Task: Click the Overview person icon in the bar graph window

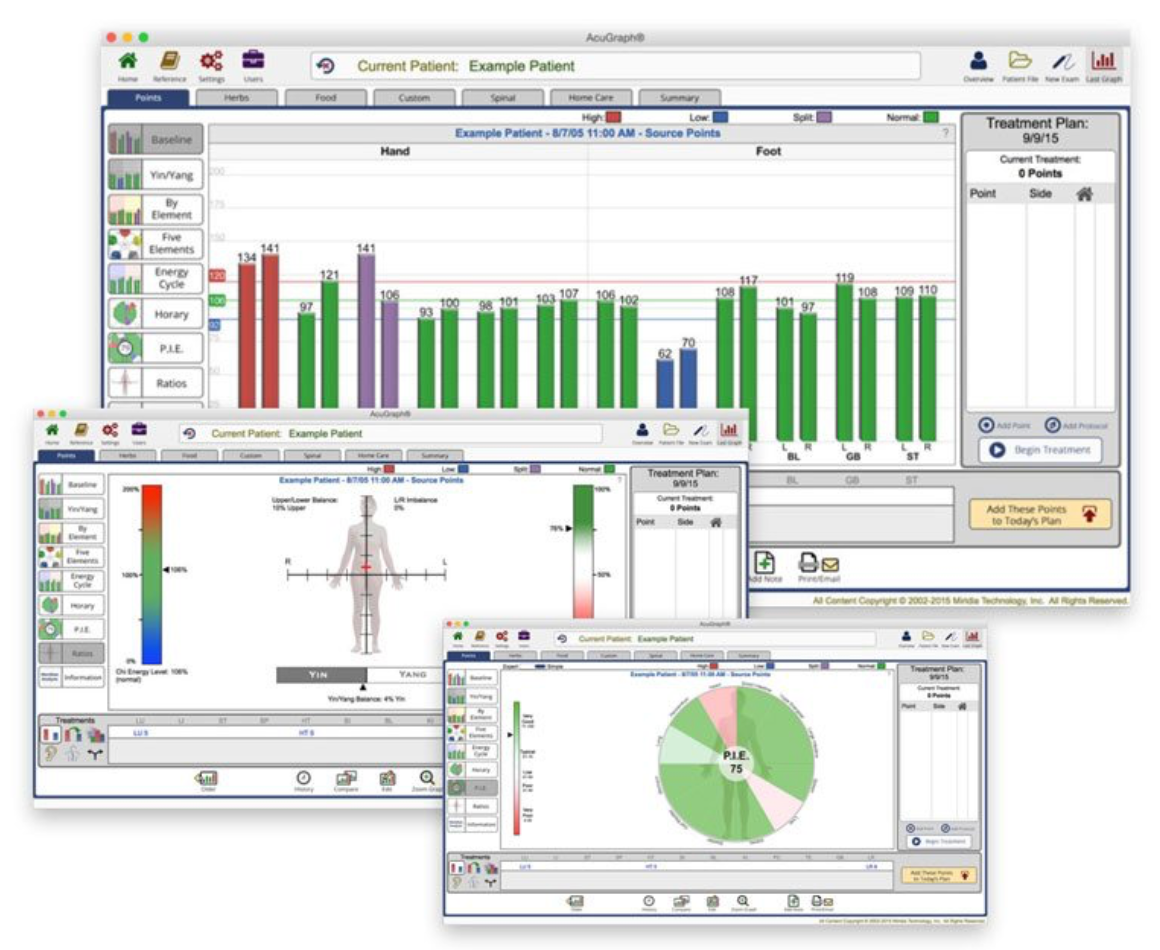Action: click(978, 63)
